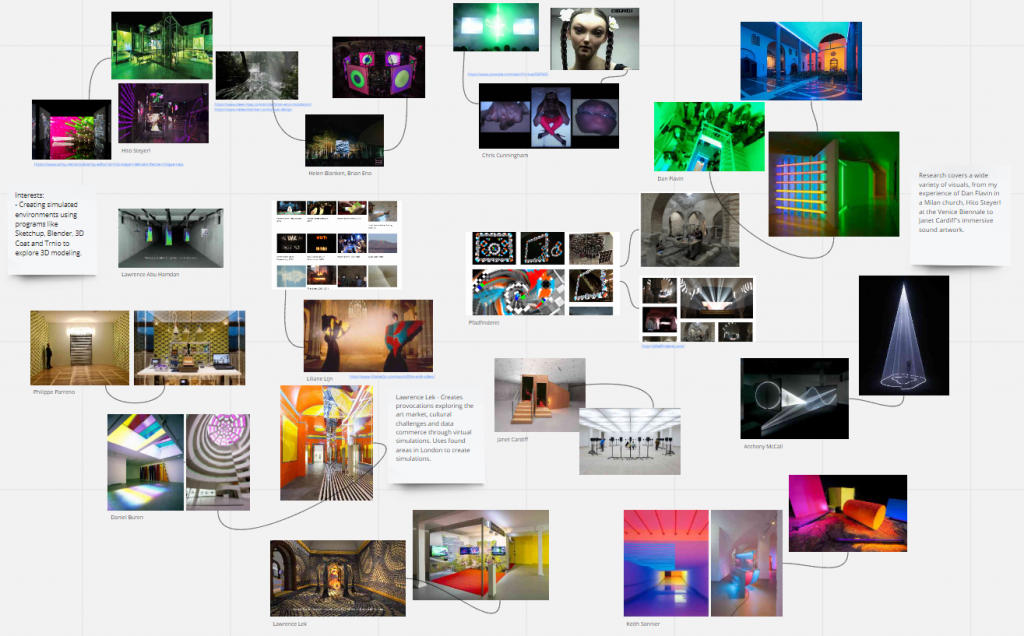The height and width of the screenshot is (636, 1024).
Task: Select the stone vaulted interior image
Action: click(x=690, y=230)
